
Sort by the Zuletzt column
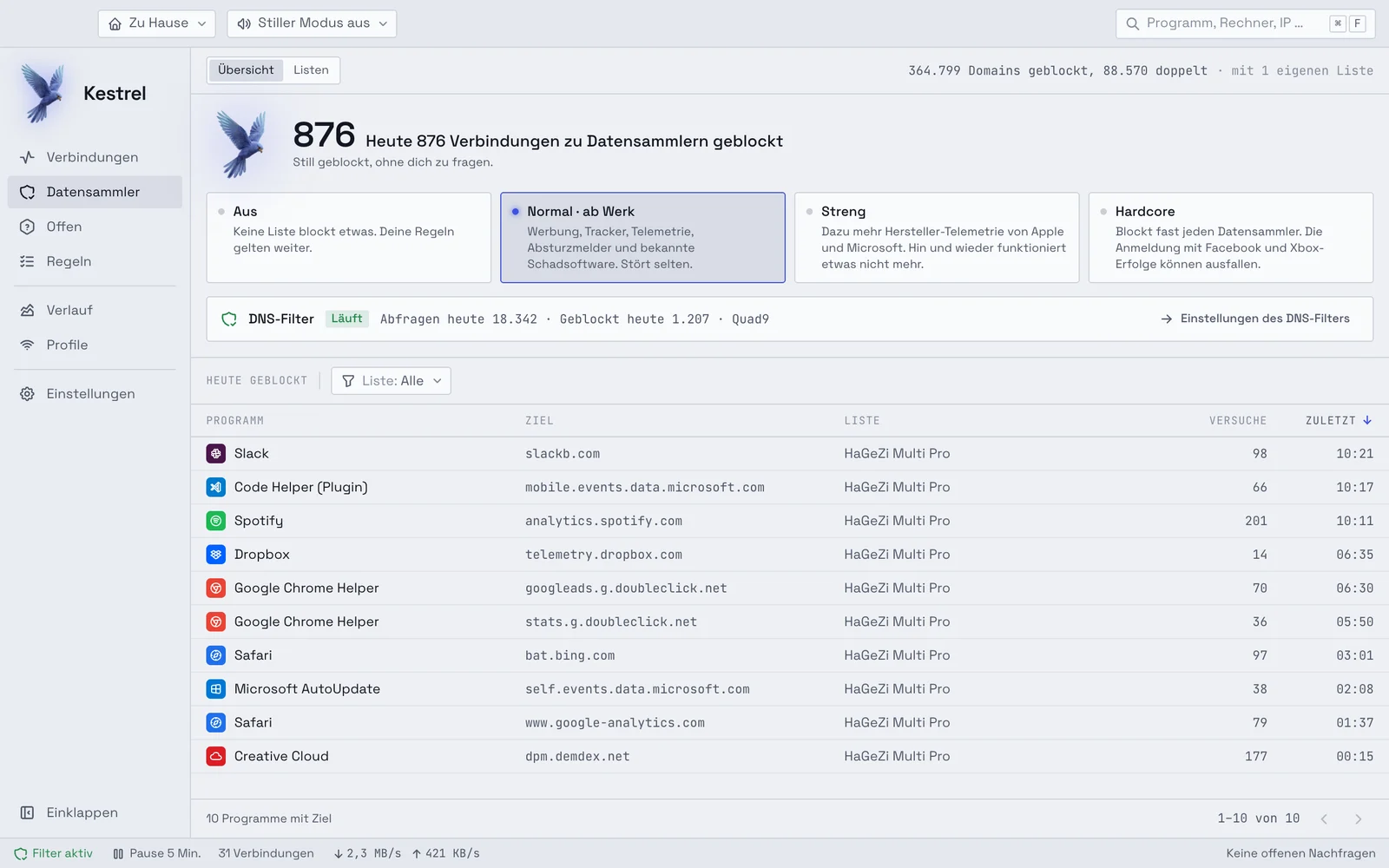click(x=1339, y=421)
